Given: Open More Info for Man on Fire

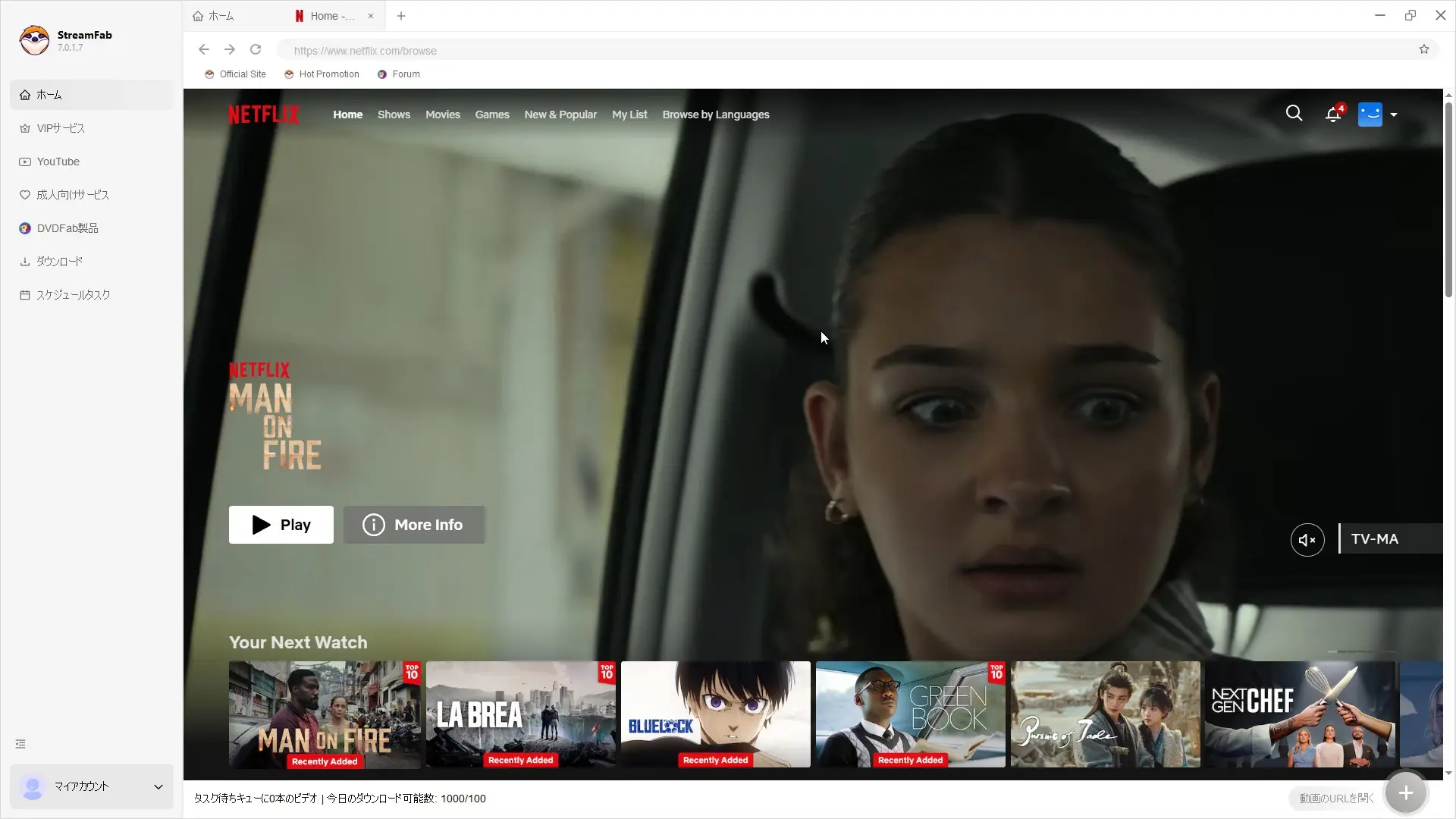Looking at the screenshot, I should point(414,525).
